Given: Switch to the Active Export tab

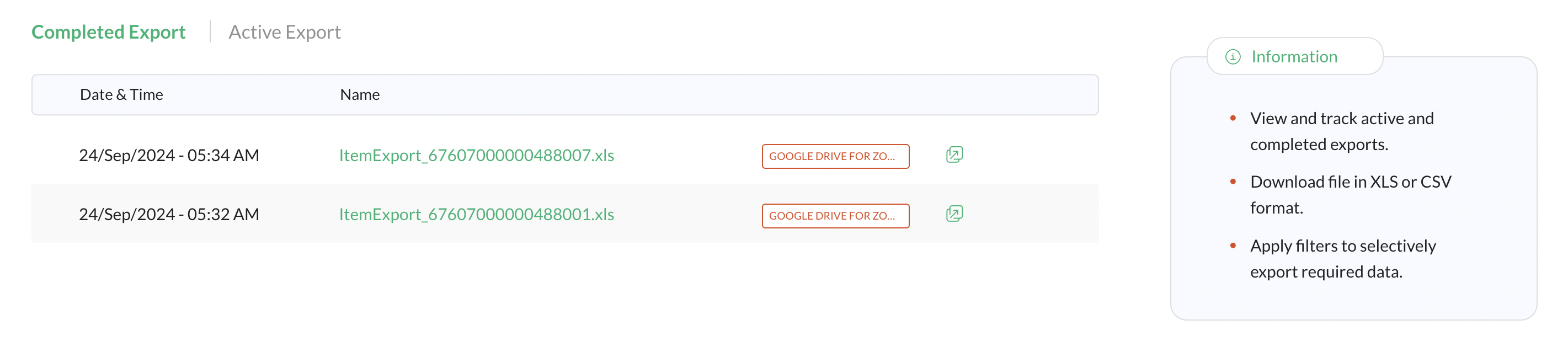Looking at the screenshot, I should click(284, 31).
